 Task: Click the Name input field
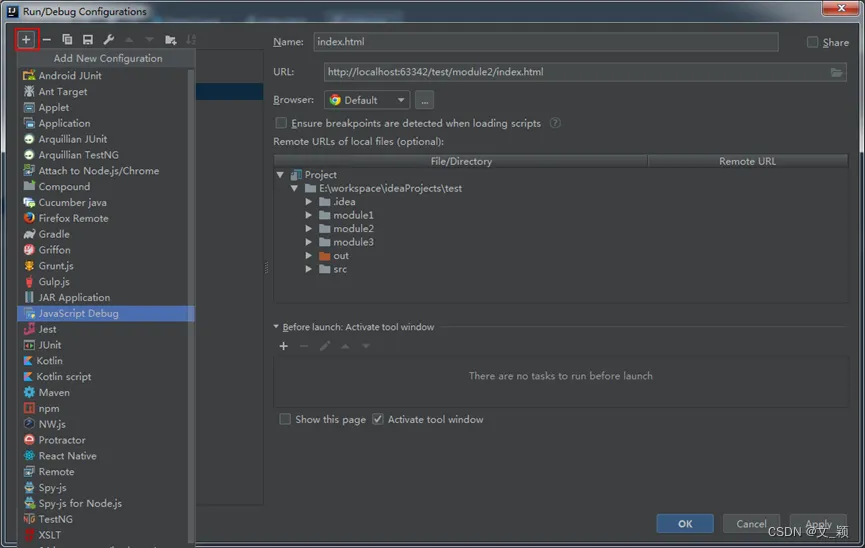pos(545,42)
